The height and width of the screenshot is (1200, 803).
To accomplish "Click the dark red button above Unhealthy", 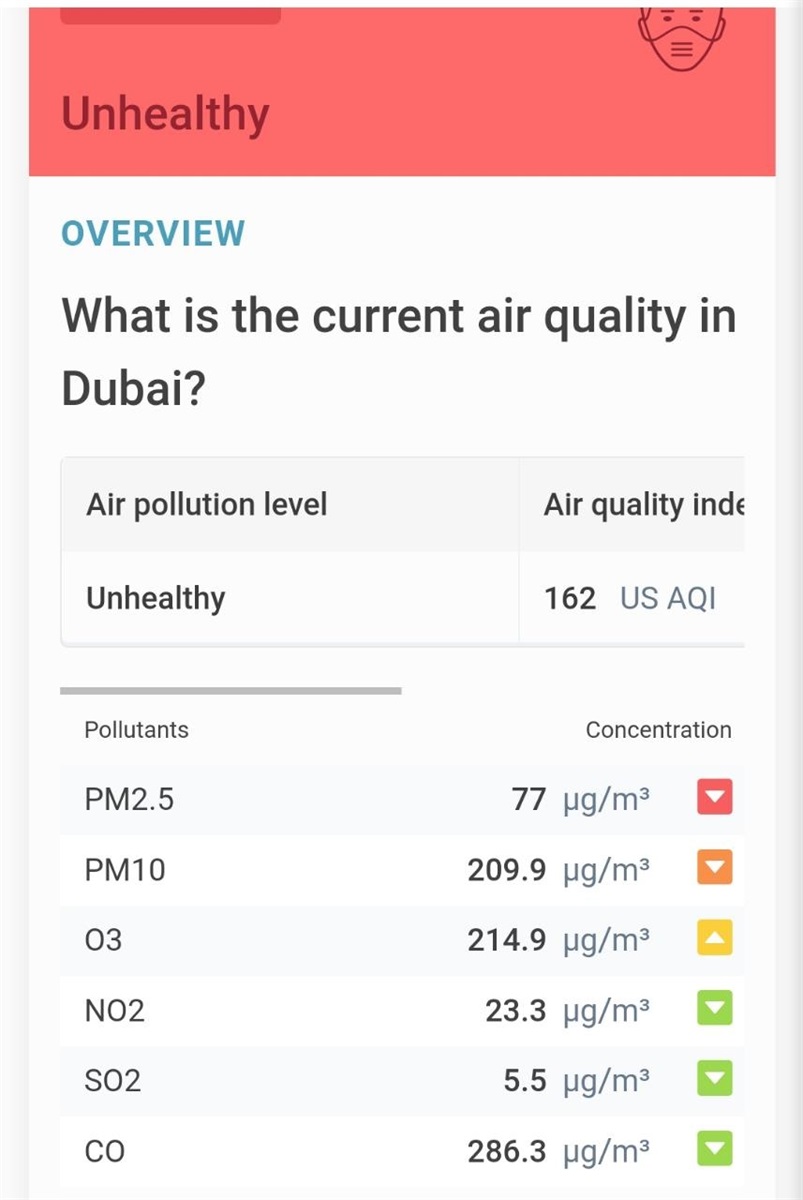I will coord(171,15).
